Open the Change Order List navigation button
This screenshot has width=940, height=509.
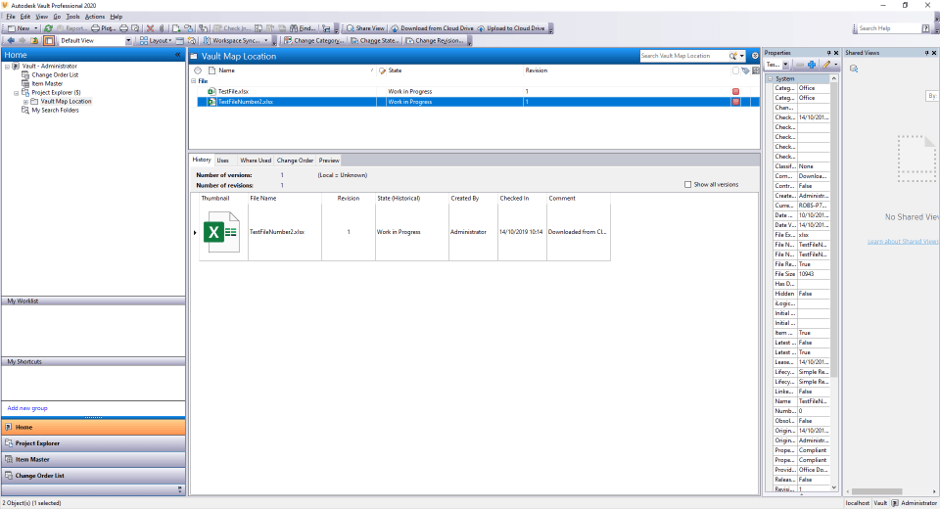point(94,476)
